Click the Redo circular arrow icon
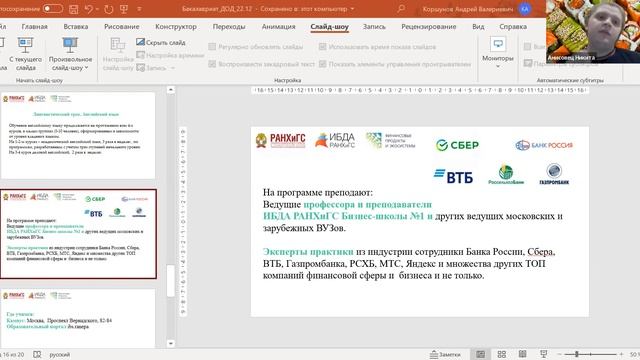 (109, 9)
